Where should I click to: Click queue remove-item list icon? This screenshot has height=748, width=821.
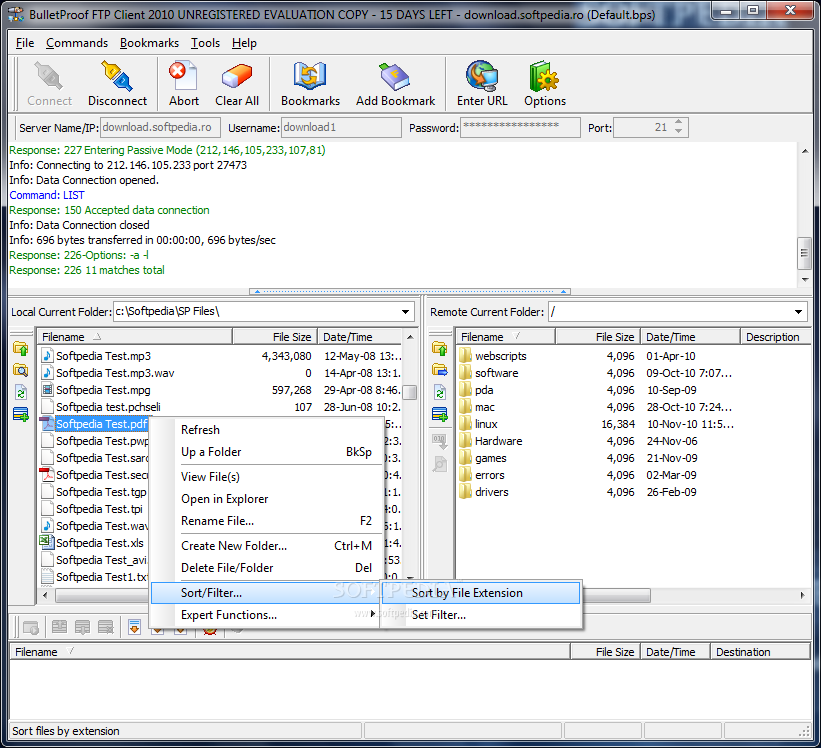[106, 627]
